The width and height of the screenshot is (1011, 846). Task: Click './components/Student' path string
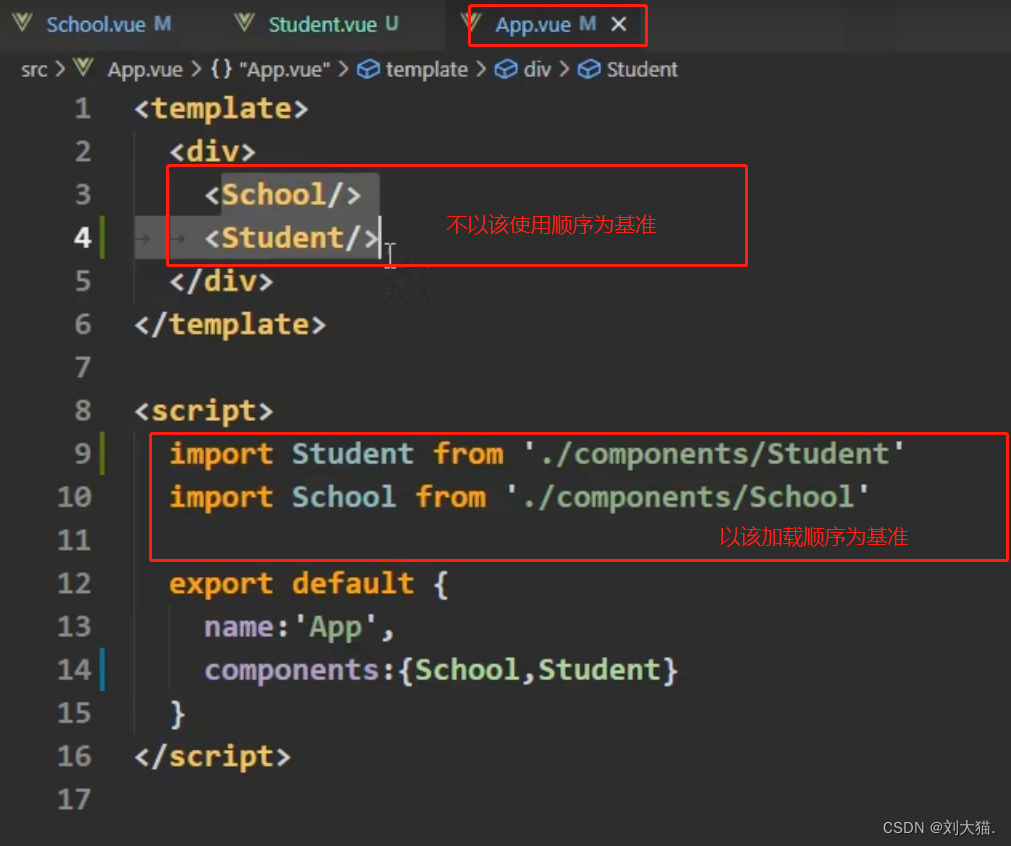(714, 454)
